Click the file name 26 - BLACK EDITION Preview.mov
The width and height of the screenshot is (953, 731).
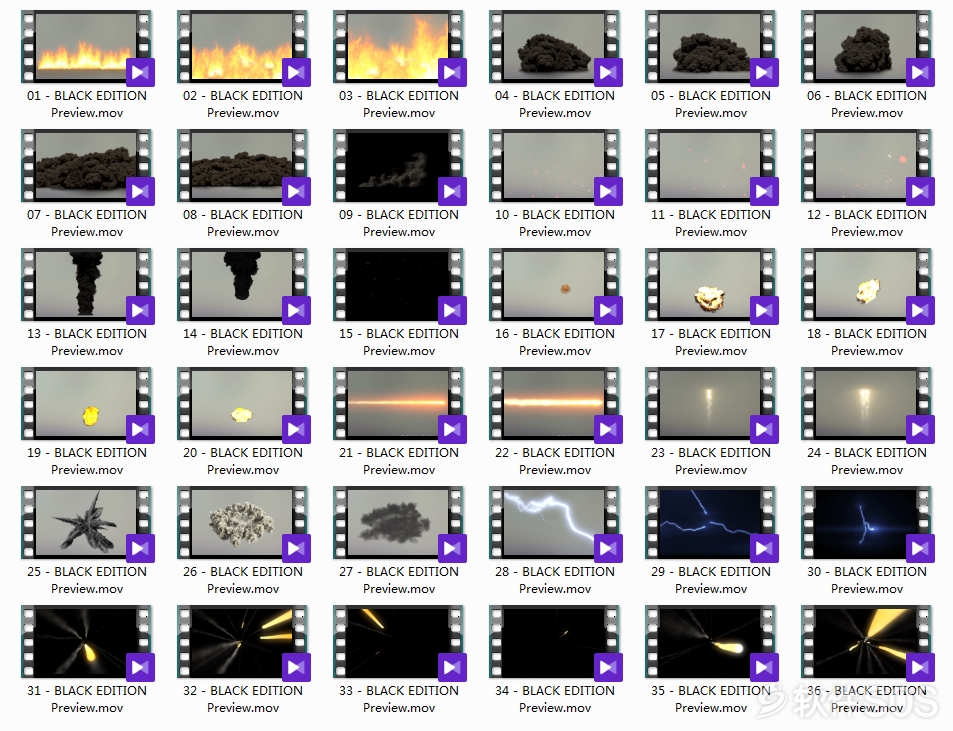coord(243,580)
